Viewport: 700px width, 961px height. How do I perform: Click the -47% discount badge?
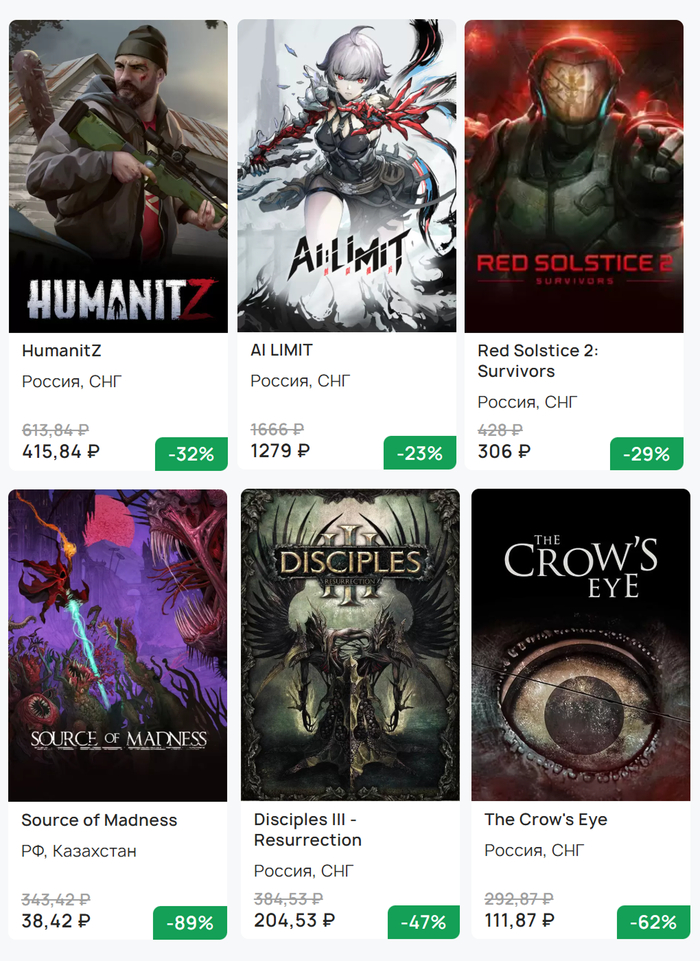424,922
